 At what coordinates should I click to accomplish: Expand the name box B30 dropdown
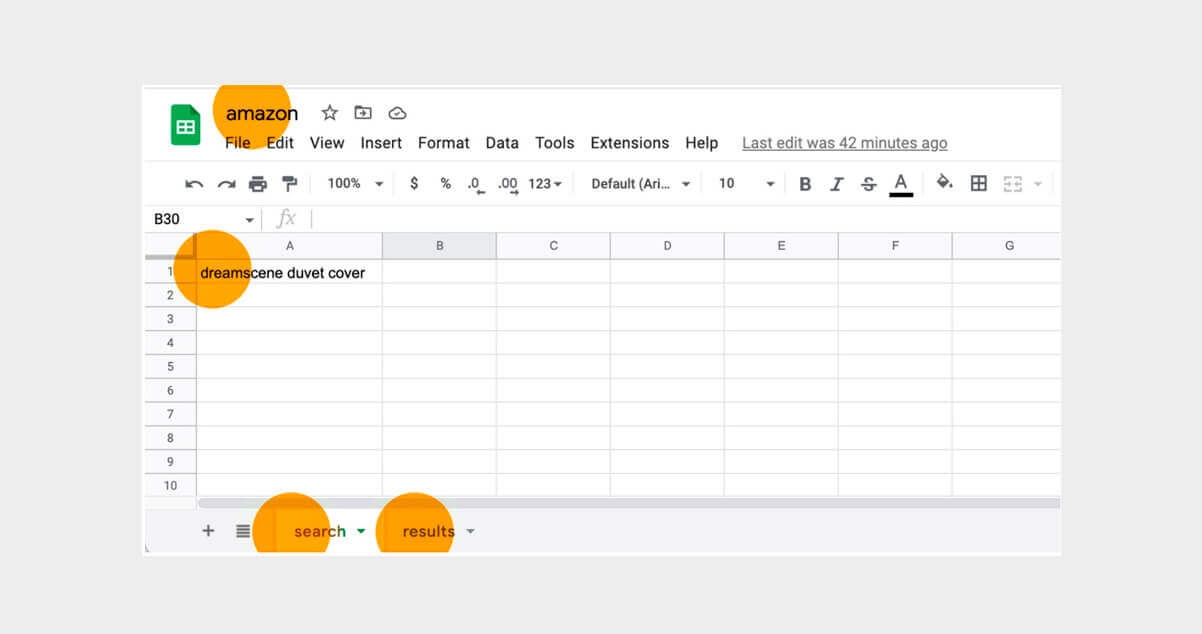point(249,220)
